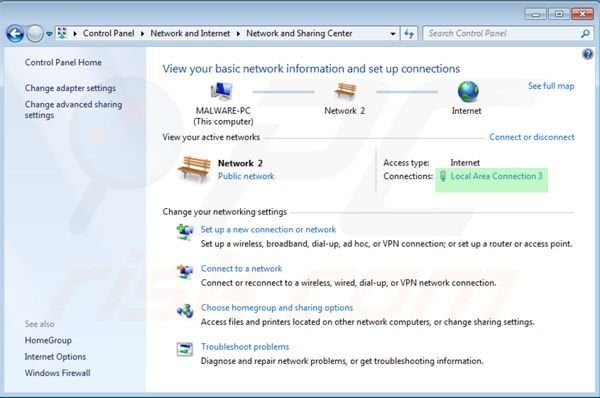
Task: Open the address bar history dropdown
Action: coord(393,34)
